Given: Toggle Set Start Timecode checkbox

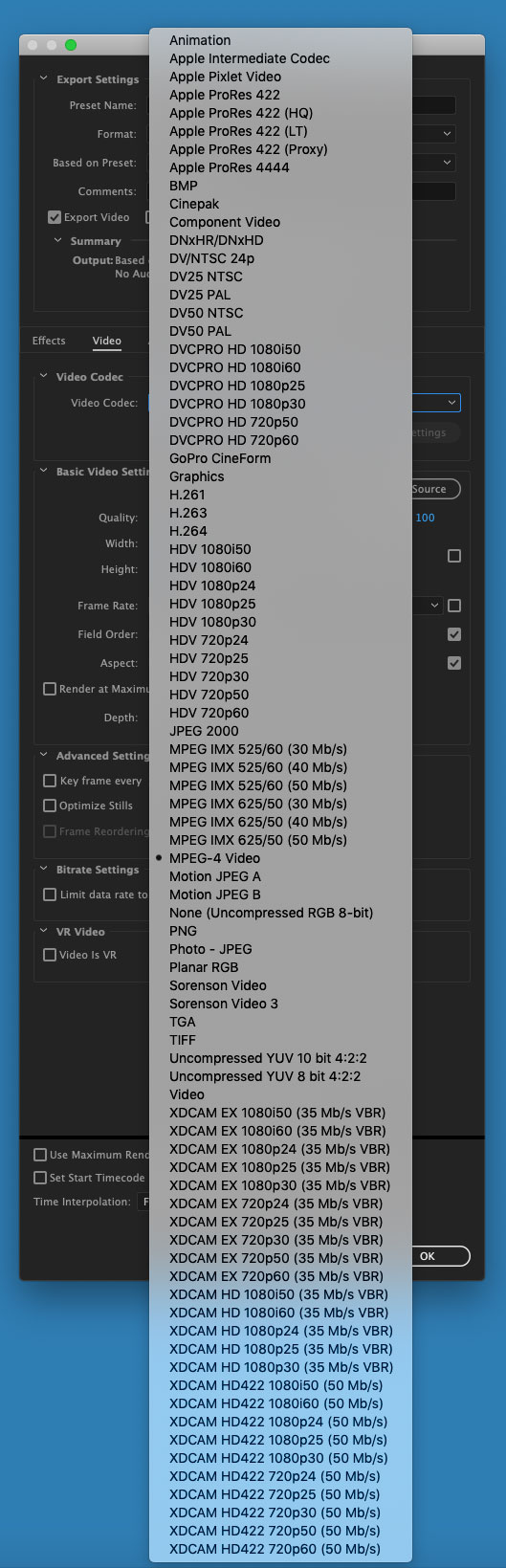Looking at the screenshot, I should (x=40, y=1178).
